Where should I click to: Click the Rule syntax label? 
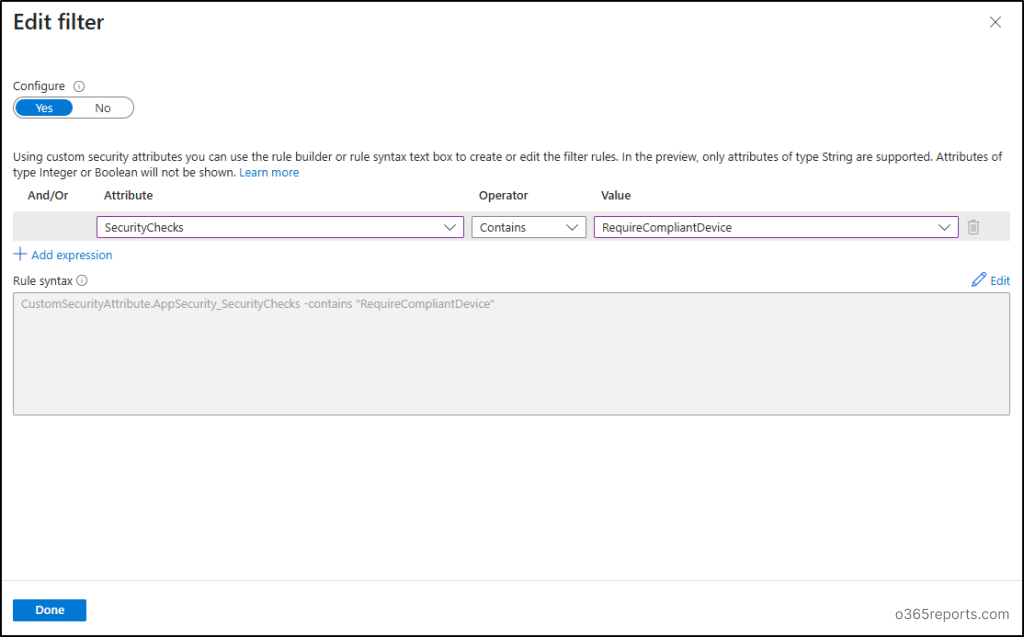tap(42, 281)
